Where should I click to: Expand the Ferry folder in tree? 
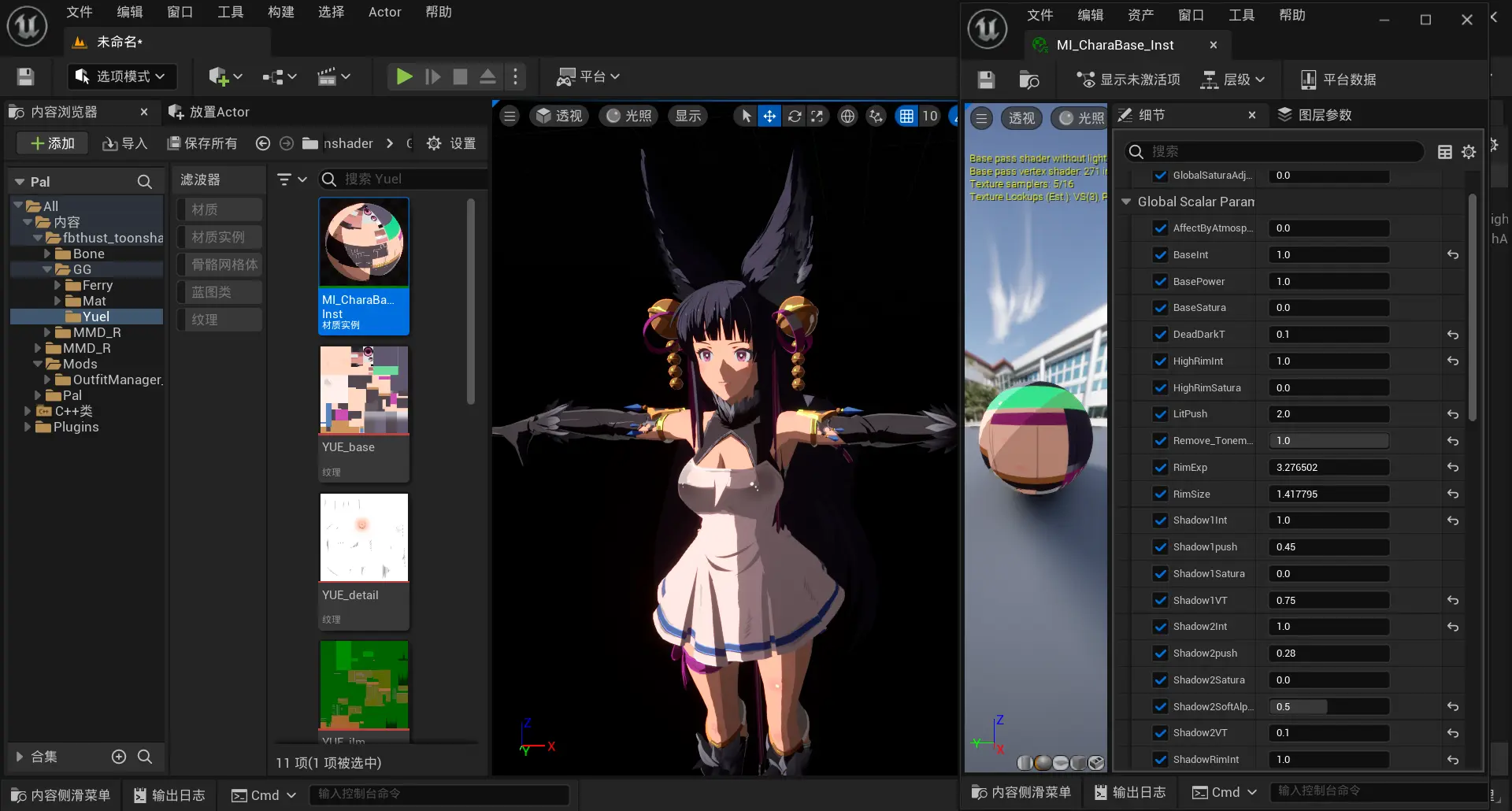[57, 285]
